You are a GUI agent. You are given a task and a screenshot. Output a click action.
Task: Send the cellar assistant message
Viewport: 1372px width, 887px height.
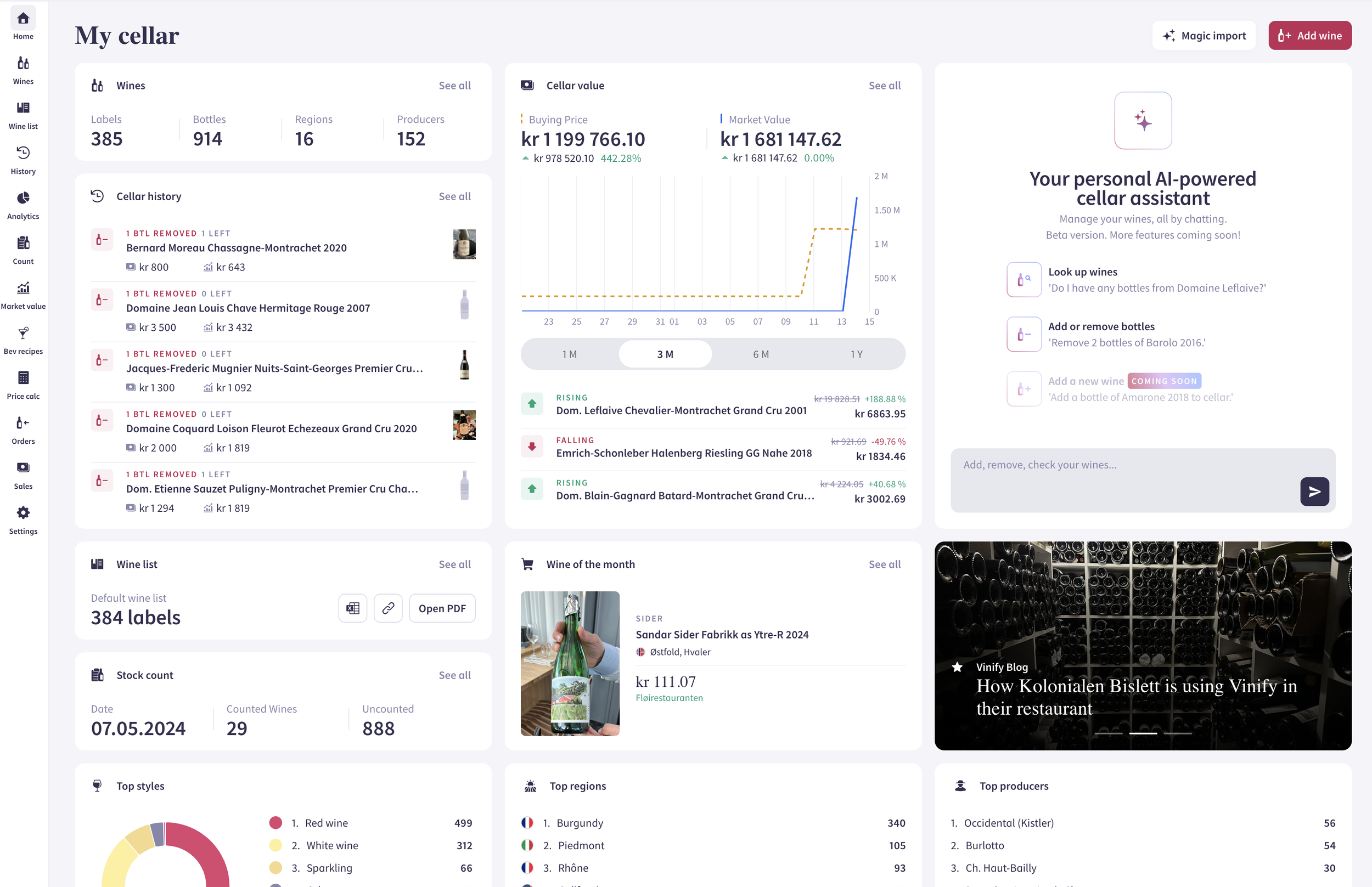pos(1314,491)
